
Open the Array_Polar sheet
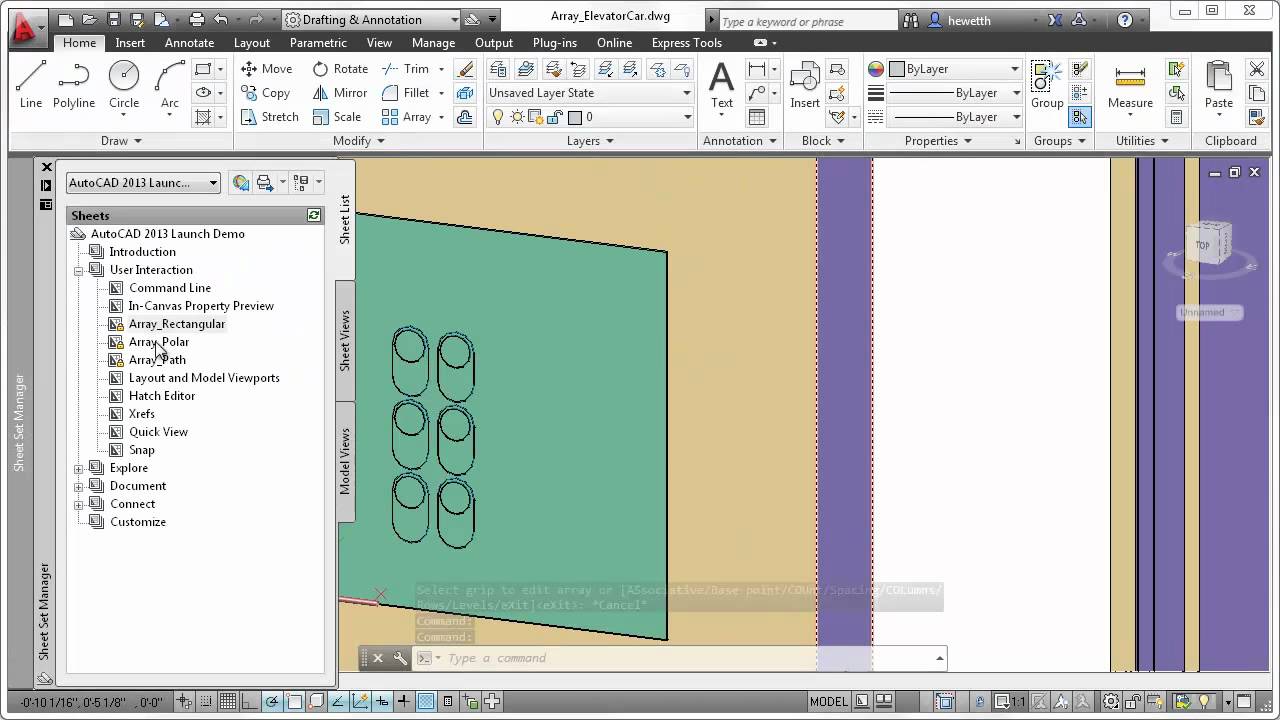[x=158, y=342]
